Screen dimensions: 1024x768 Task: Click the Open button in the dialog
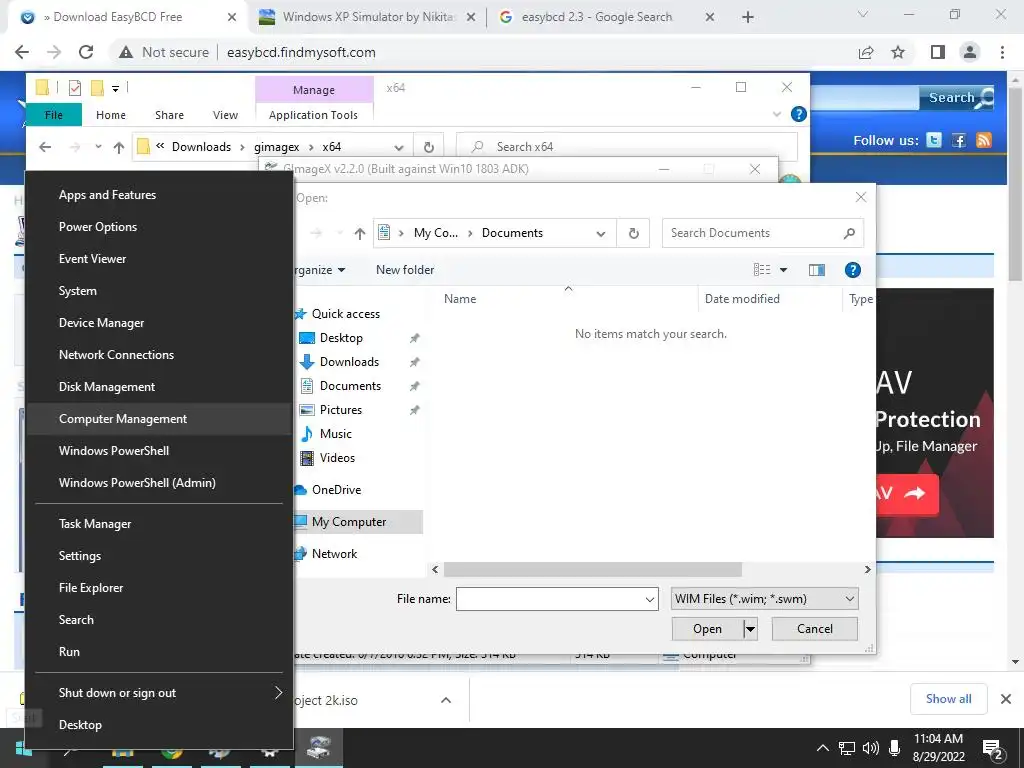click(x=707, y=629)
